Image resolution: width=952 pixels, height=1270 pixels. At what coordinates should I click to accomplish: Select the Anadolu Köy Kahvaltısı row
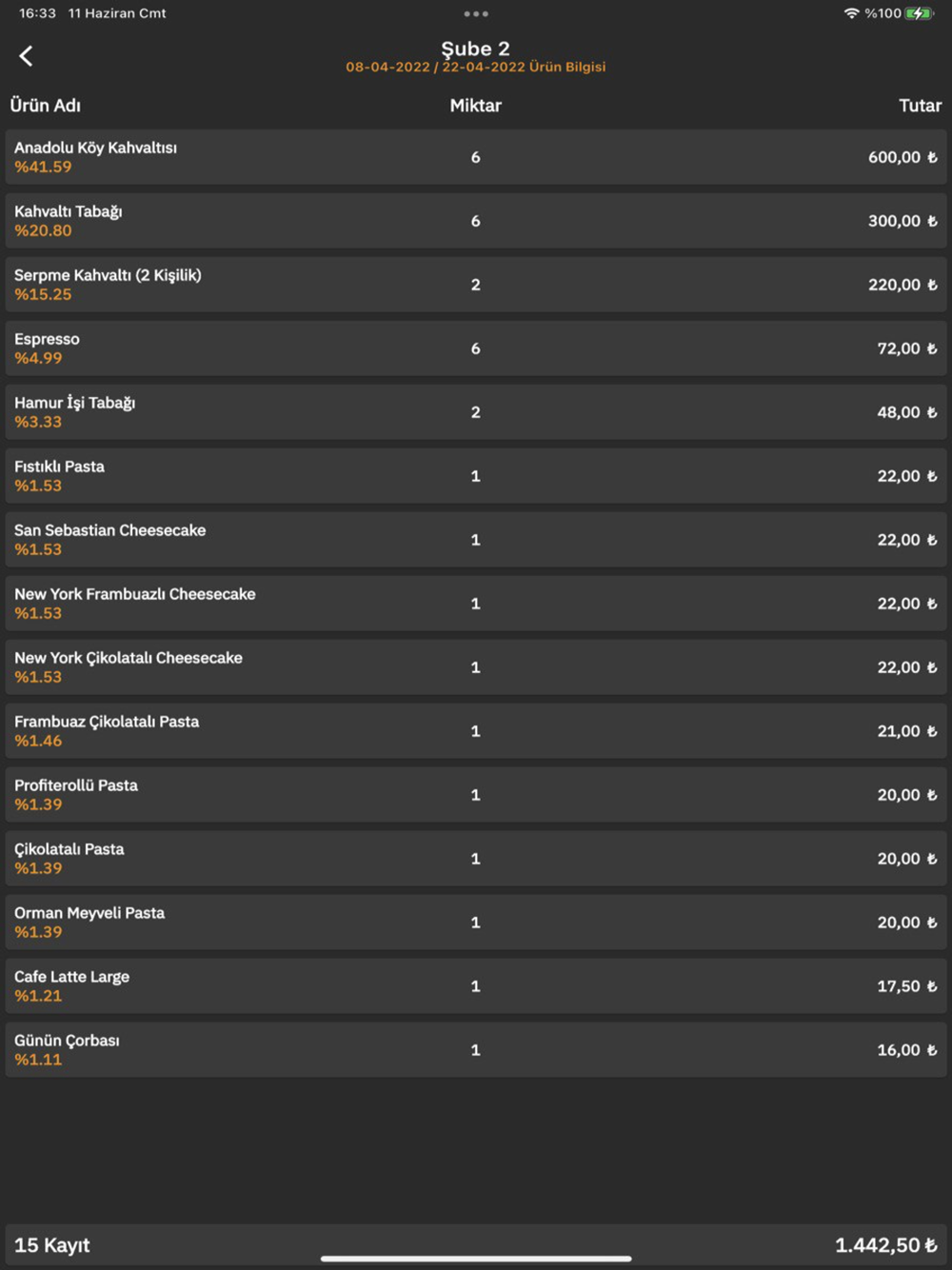click(475, 157)
